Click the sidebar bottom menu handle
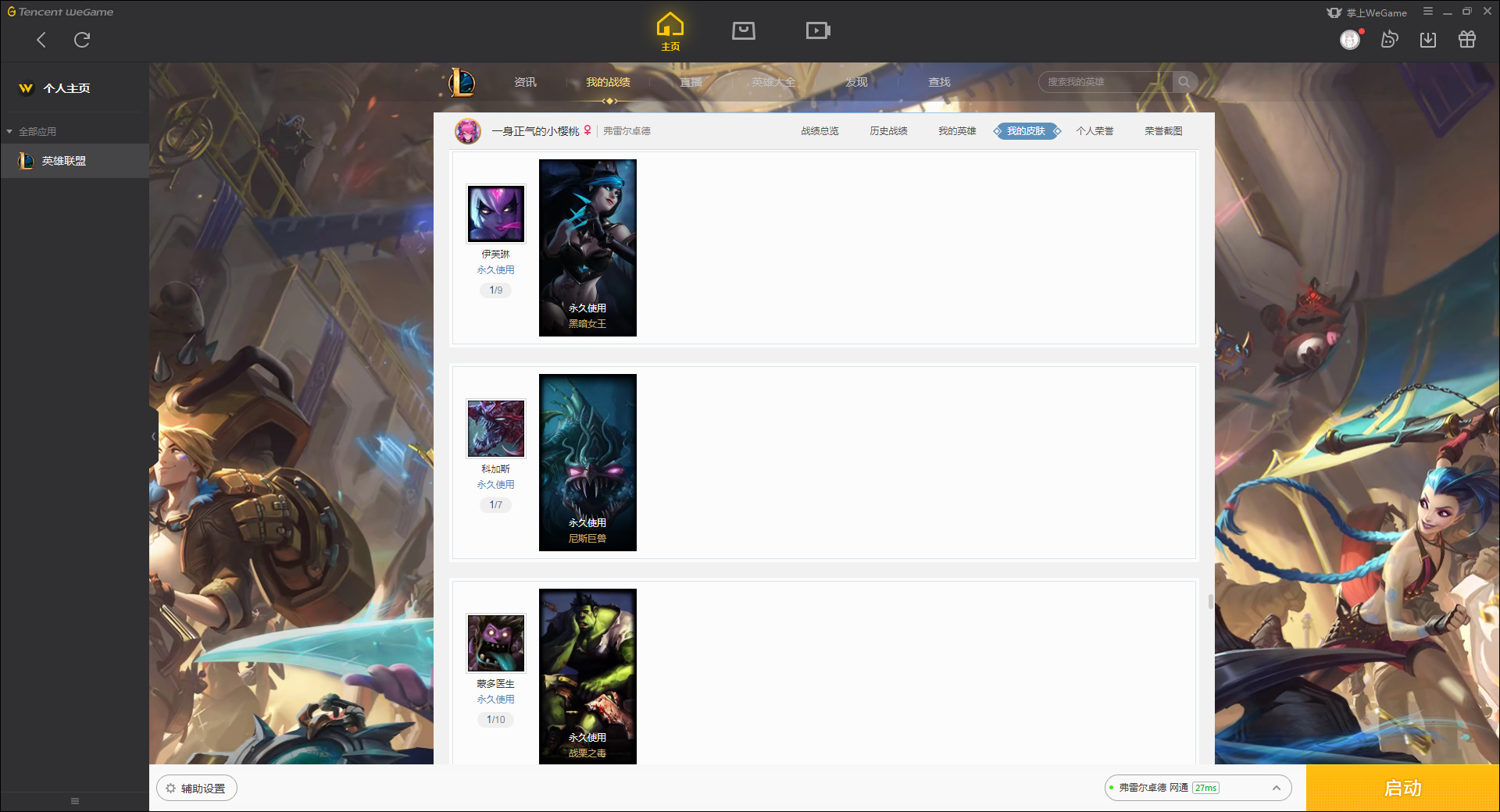Image resolution: width=1500 pixels, height=812 pixels. pyautogui.click(x=75, y=801)
